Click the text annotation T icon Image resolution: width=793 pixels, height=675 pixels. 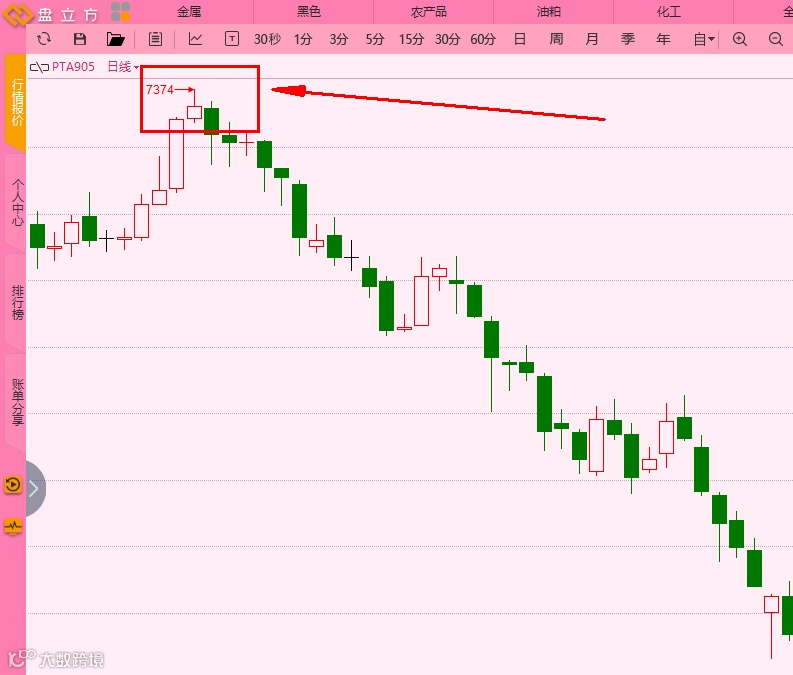pyautogui.click(x=232, y=39)
